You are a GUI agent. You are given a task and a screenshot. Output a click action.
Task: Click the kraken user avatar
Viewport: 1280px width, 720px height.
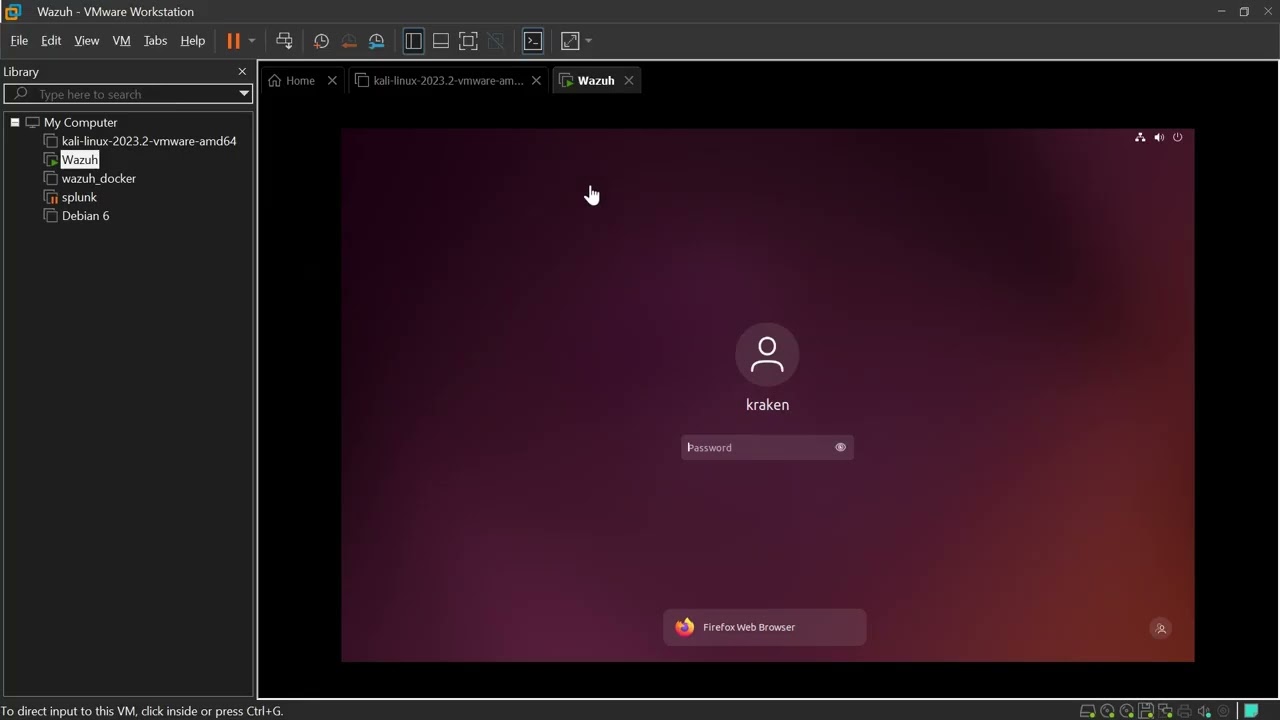pos(767,354)
